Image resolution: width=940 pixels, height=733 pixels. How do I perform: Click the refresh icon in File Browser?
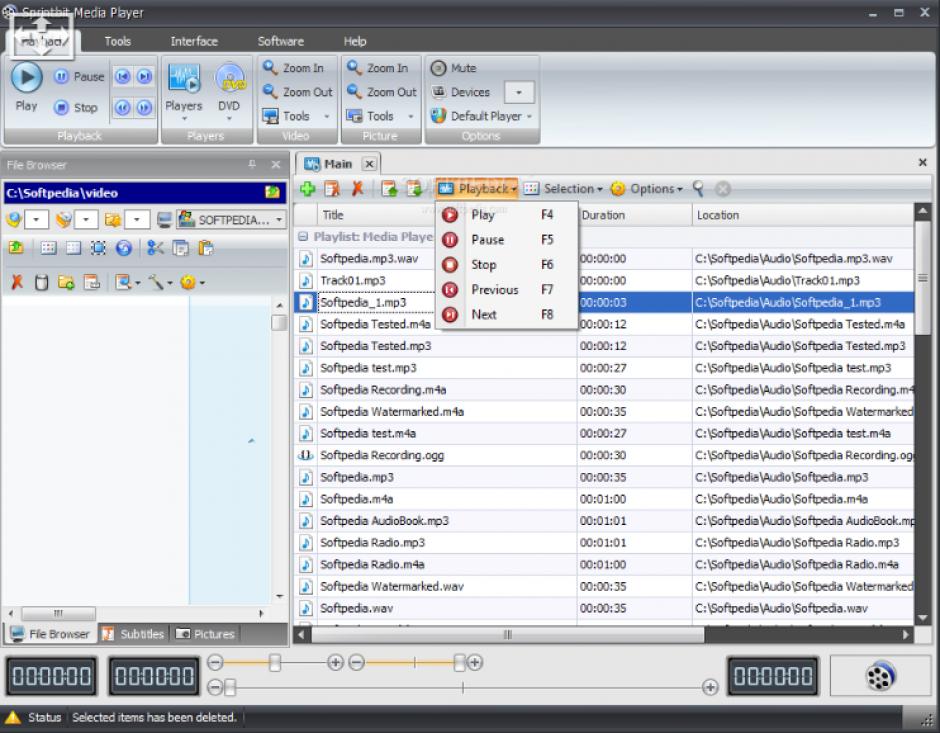123,248
